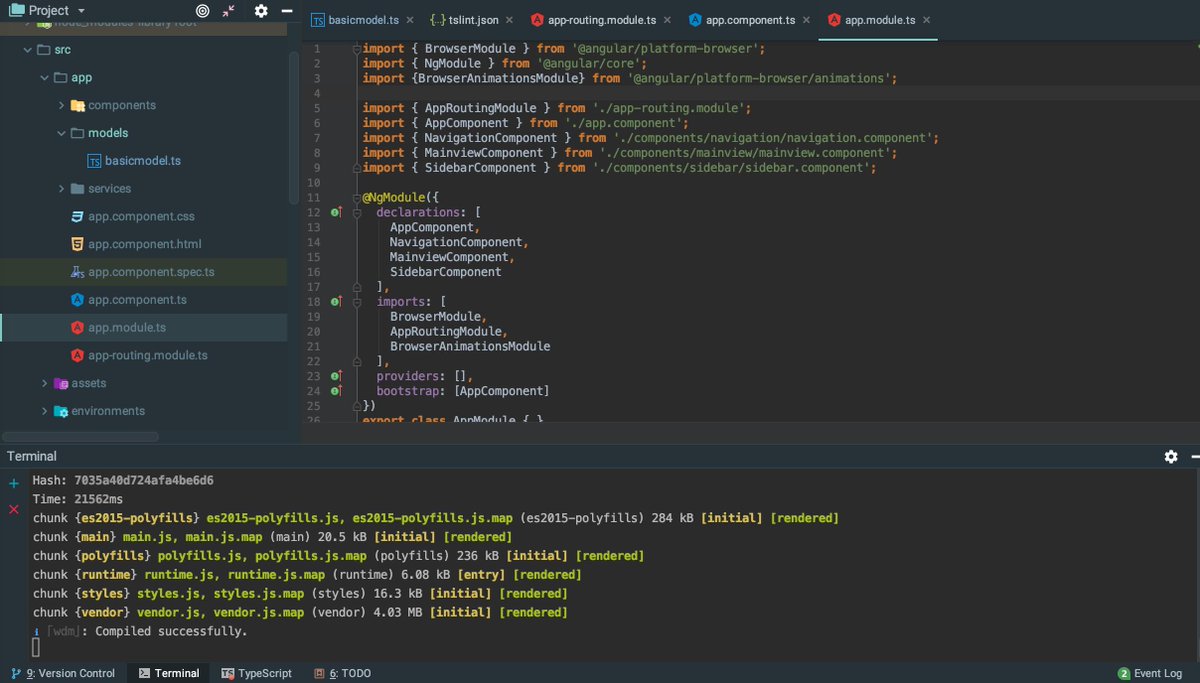Expand the components folder
Image resolution: width=1200 pixels, height=683 pixels.
point(61,105)
